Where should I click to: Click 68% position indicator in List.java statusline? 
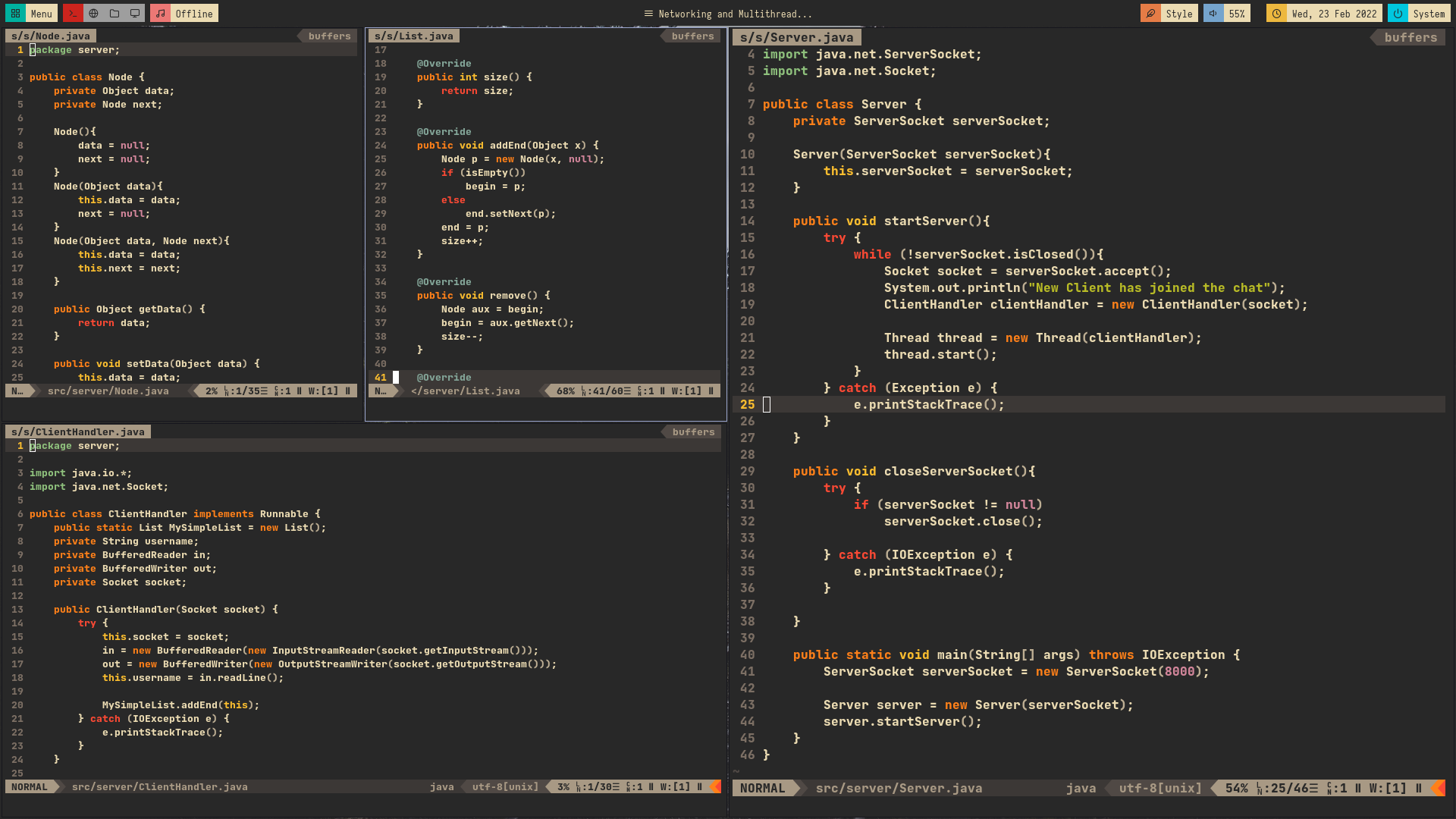pos(566,391)
